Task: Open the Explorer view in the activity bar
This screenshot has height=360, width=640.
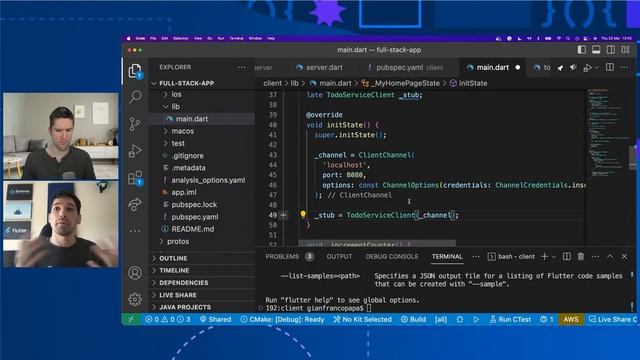Action: pyautogui.click(x=135, y=71)
